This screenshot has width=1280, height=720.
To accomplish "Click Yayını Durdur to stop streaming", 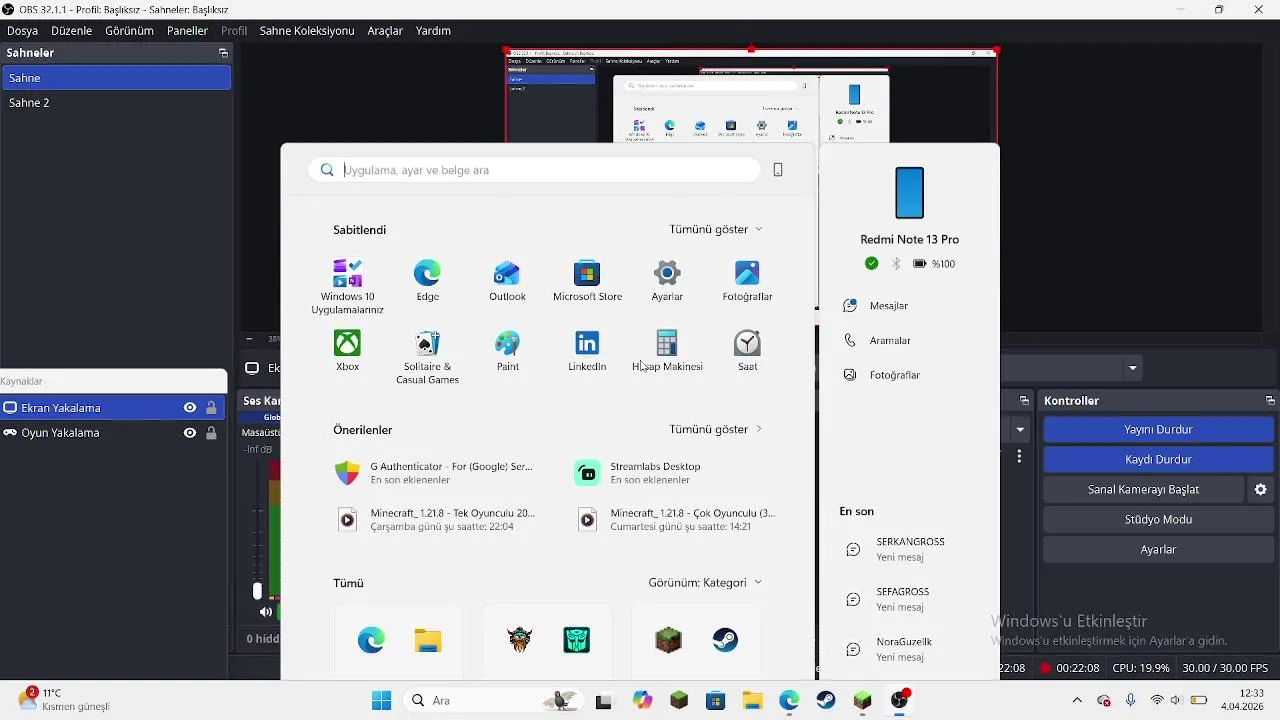I will click(x=1158, y=430).
